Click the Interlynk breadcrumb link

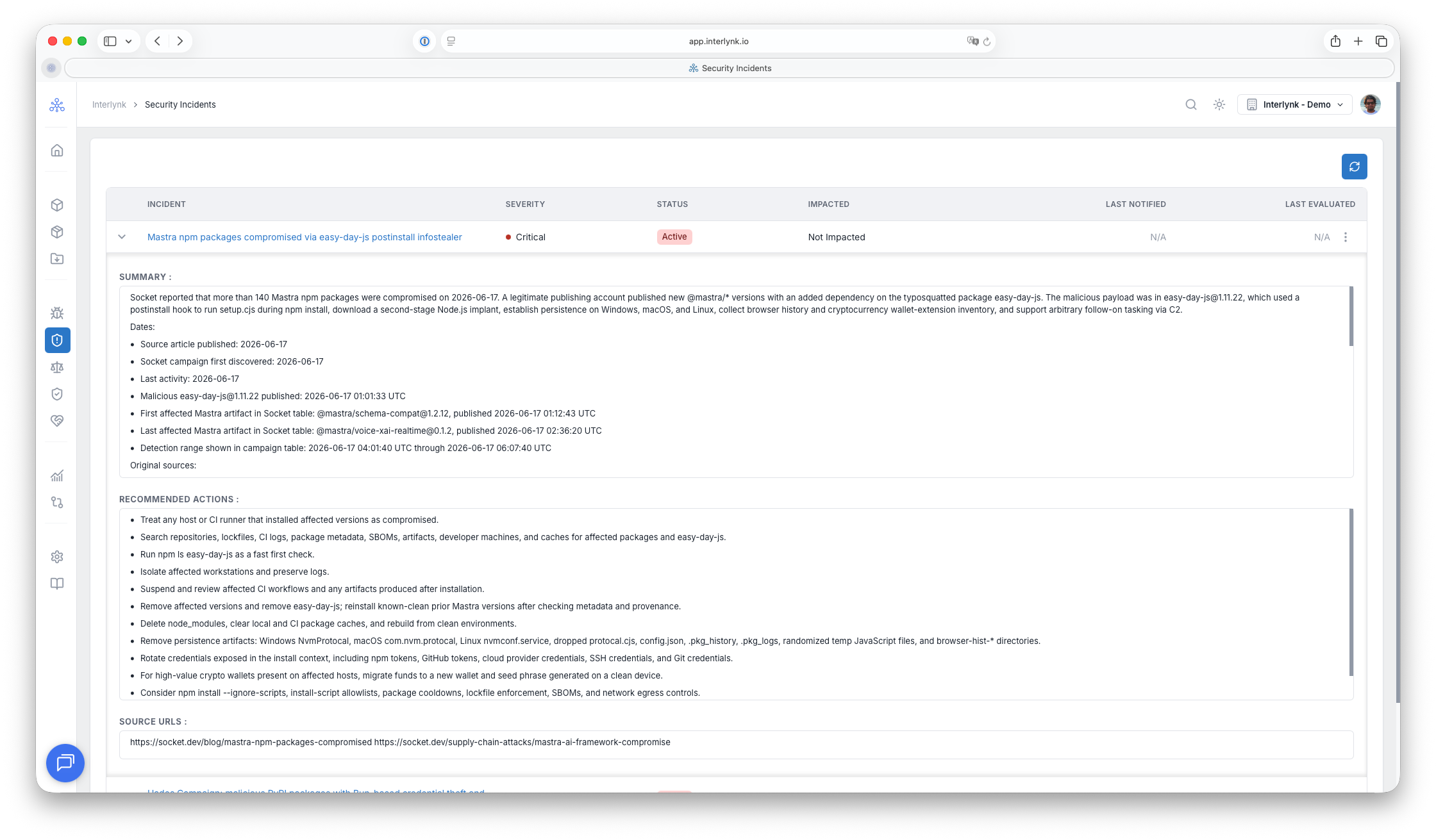[109, 104]
